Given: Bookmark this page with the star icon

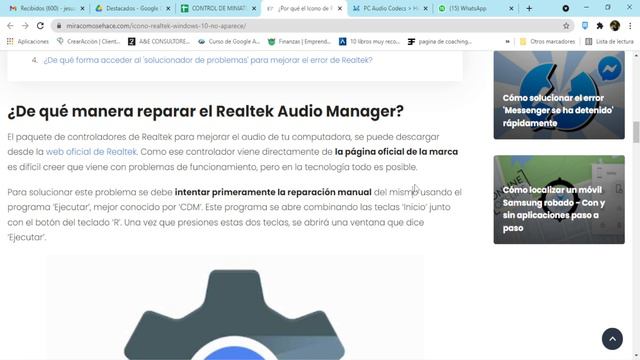Looking at the screenshot, I should click(566, 26).
